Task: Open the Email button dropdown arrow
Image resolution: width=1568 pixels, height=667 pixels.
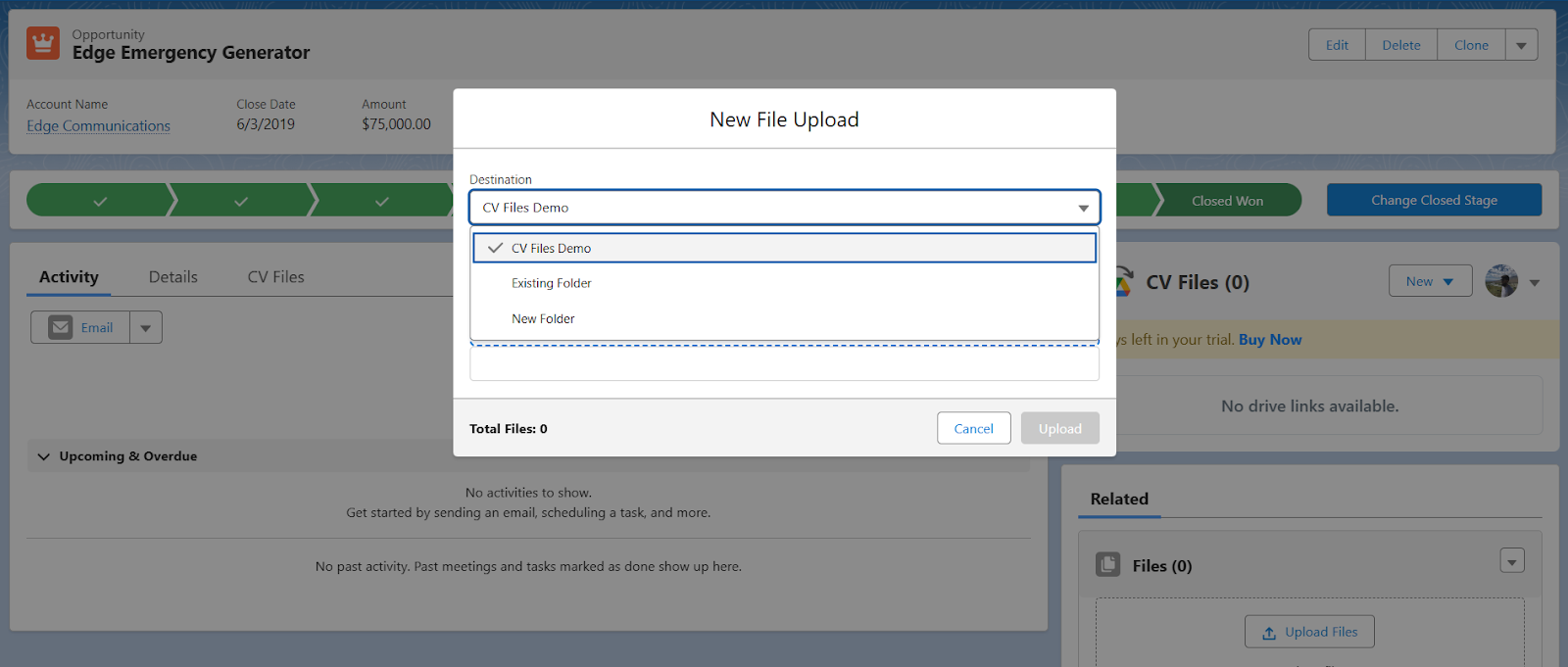Action: coord(145,327)
